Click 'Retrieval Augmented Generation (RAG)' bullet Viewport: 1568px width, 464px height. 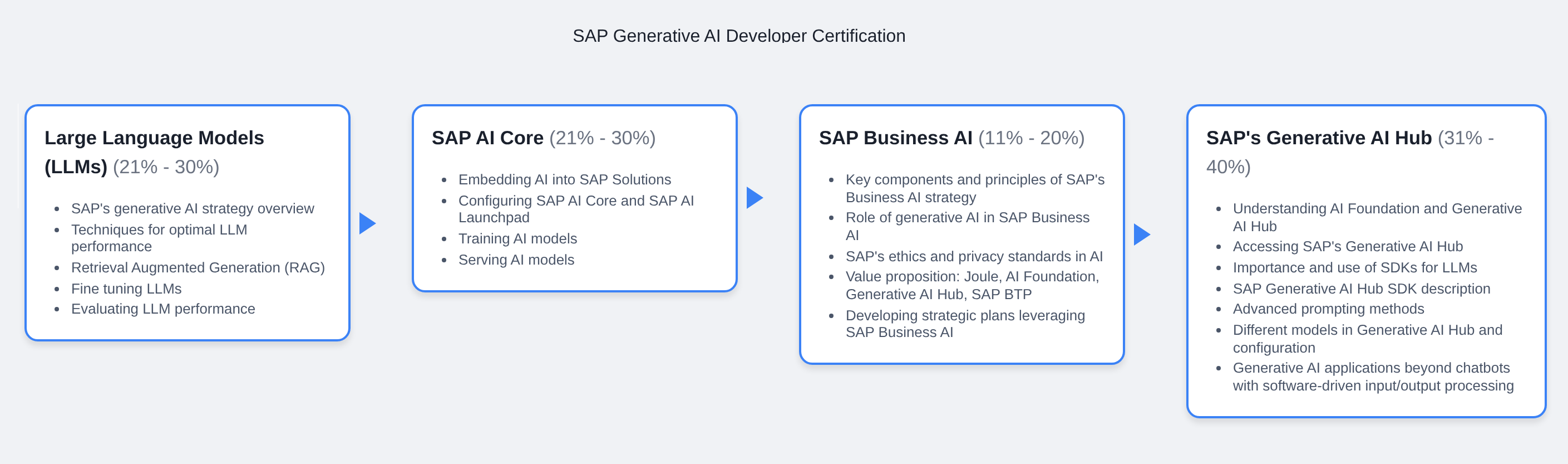[198, 268]
